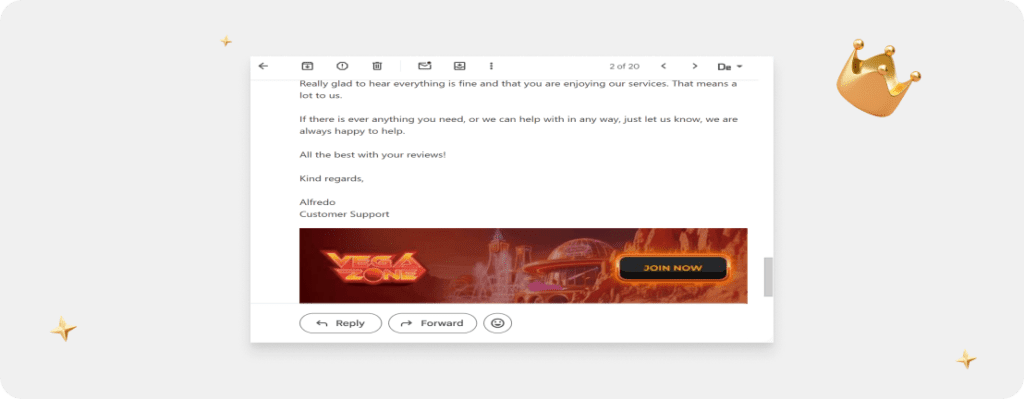Click the "2 of 20" message counter

pos(624,66)
